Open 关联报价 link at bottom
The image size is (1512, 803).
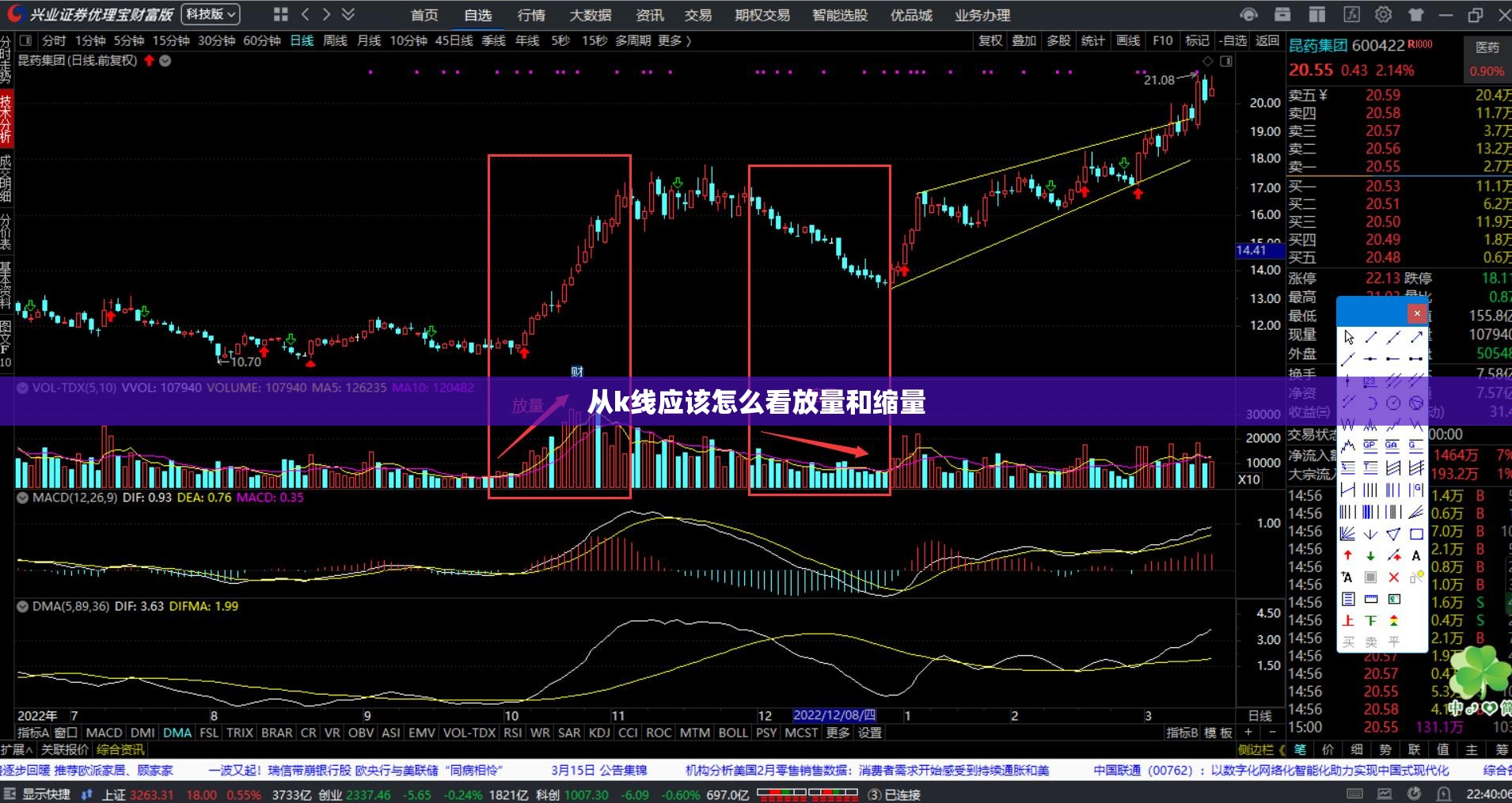click(x=65, y=749)
